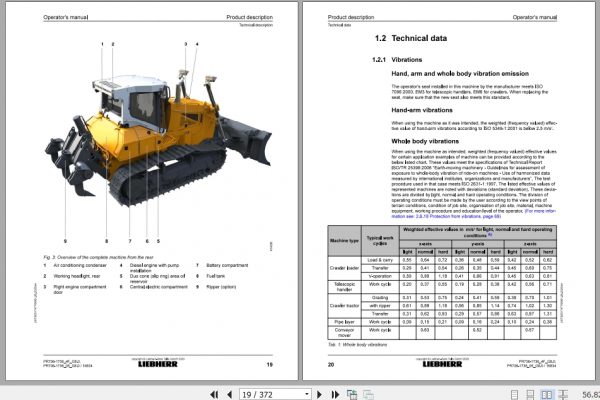The height and width of the screenshot is (400, 600).
Task: Click page number 19 in the left footer
Action: [x=269, y=364]
